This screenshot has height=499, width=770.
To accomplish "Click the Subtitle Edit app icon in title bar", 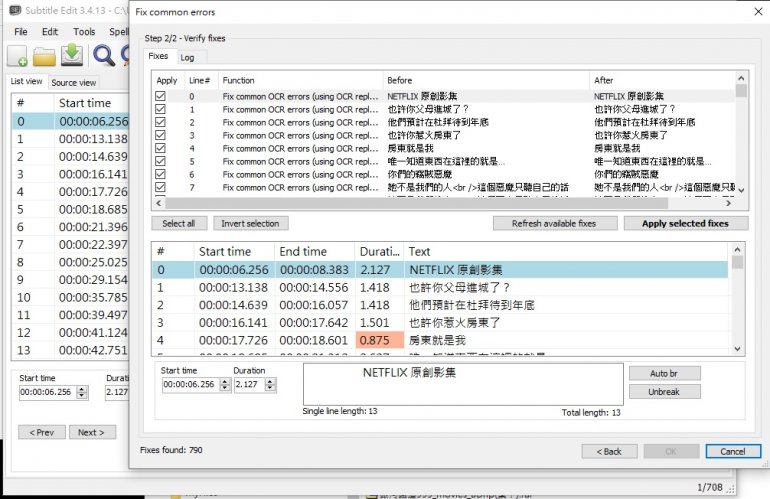I will 15,10.
